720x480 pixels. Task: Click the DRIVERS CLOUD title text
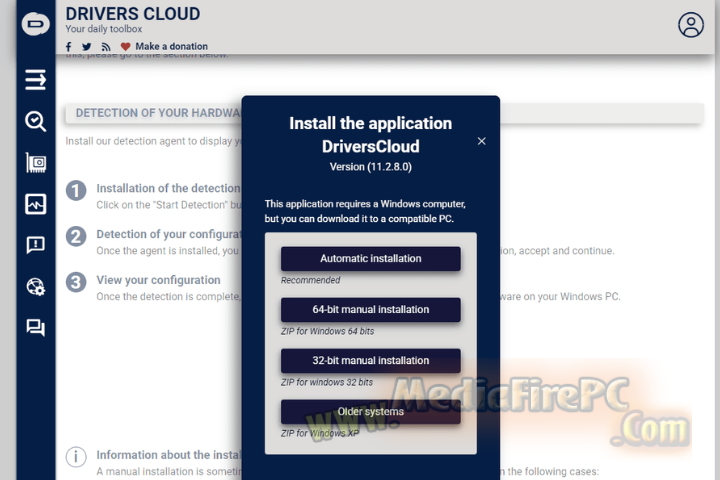click(133, 14)
